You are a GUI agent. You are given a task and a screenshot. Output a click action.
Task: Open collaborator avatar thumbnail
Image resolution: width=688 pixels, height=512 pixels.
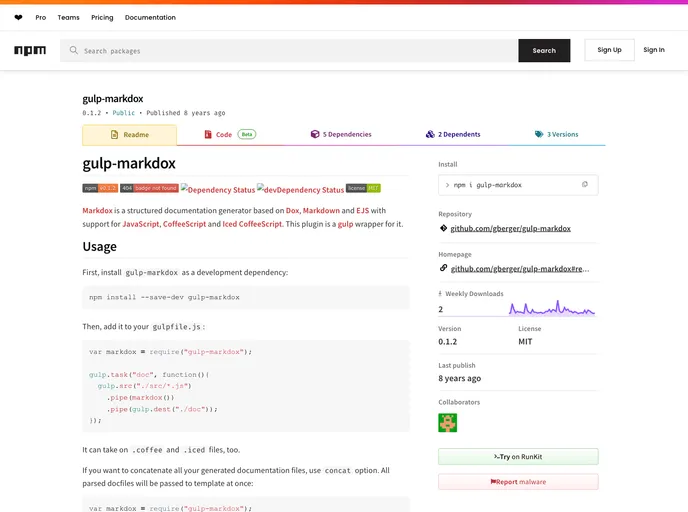tap(448, 422)
